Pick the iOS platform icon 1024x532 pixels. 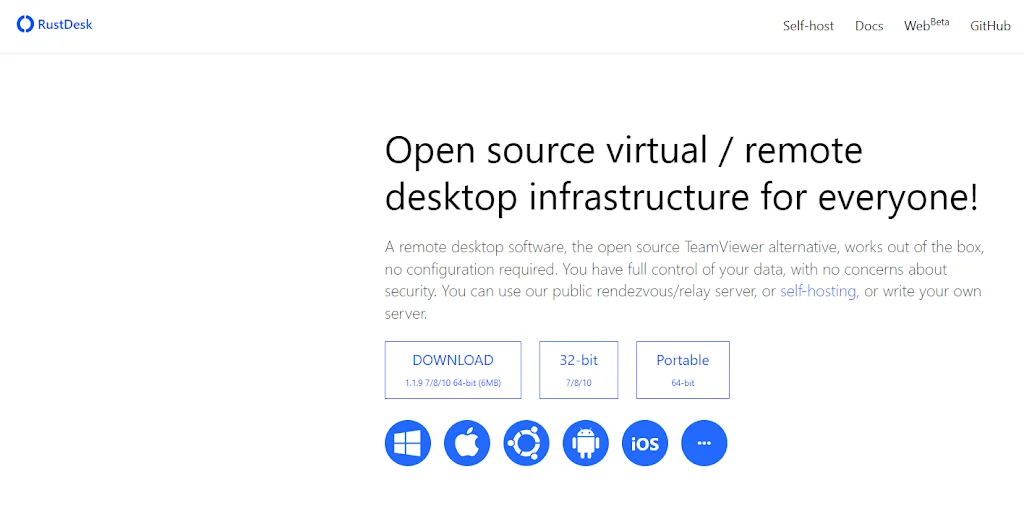pyautogui.click(x=645, y=443)
